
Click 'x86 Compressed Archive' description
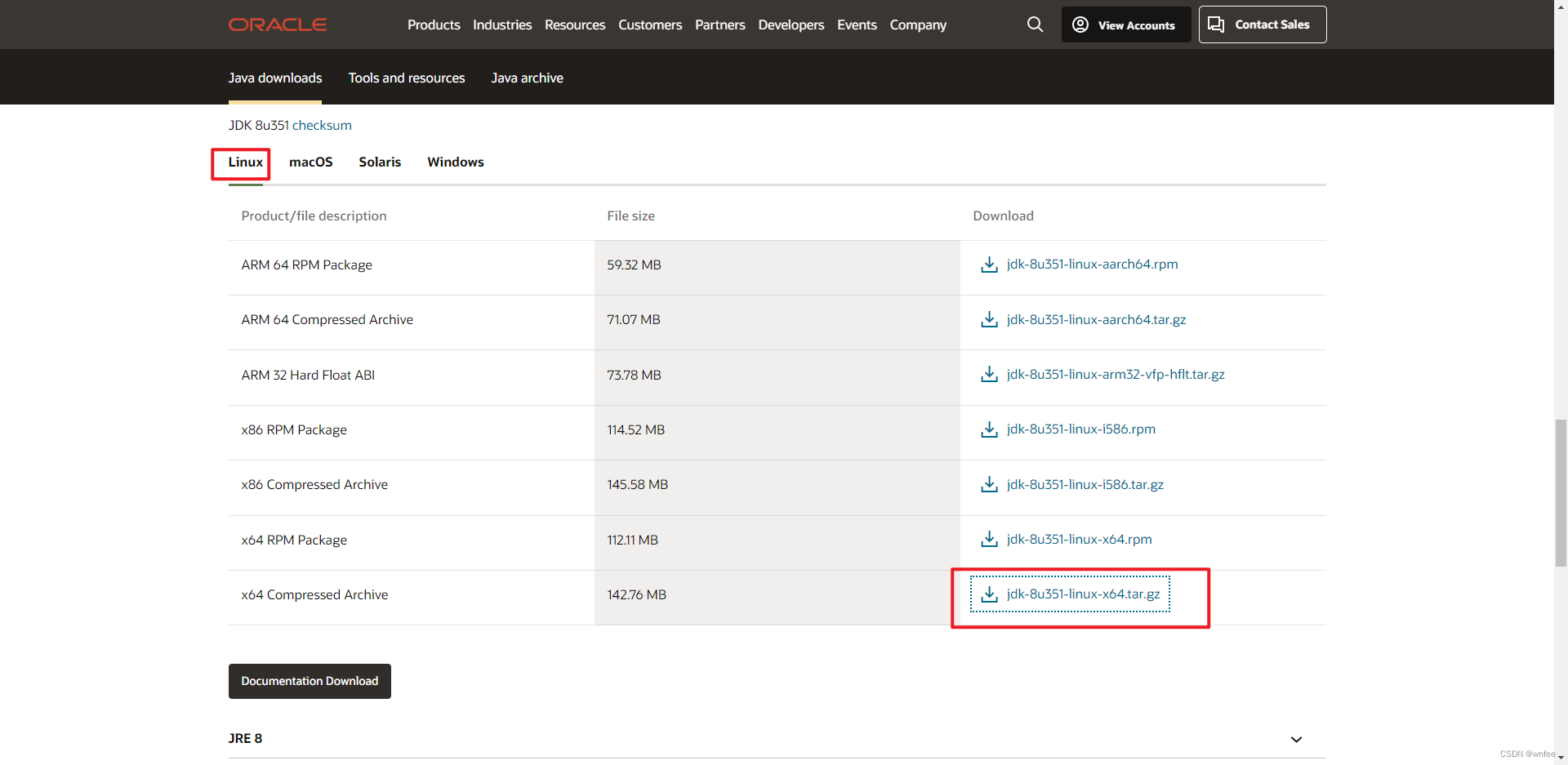pyautogui.click(x=314, y=484)
